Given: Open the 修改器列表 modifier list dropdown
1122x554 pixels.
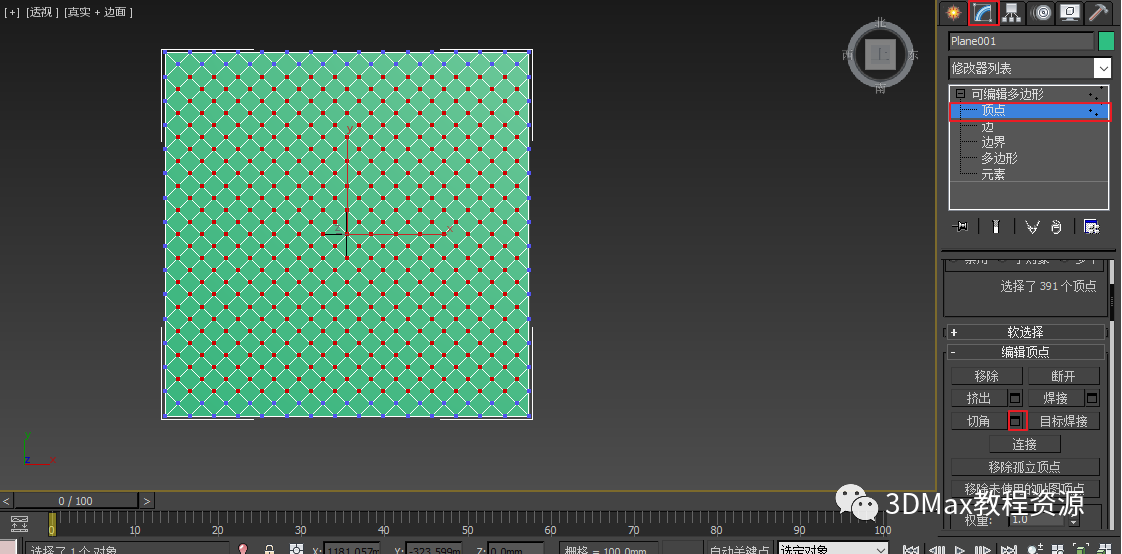Looking at the screenshot, I should (1030, 68).
